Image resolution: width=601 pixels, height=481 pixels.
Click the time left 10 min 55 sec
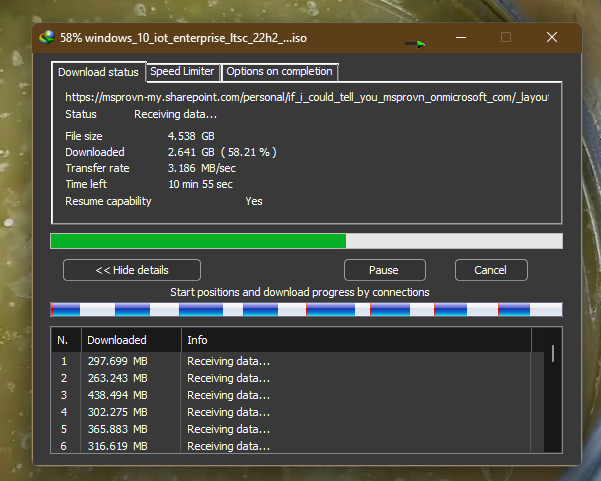coord(200,184)
